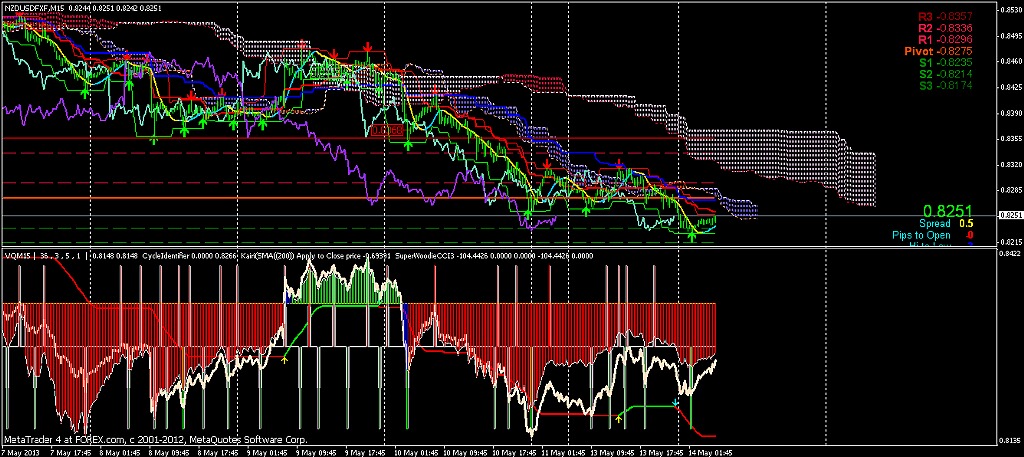Click the Pivot -0.8275 label
Image resolution: width=1024 pixels, height=457 pixels.
(x=939, y=51)
